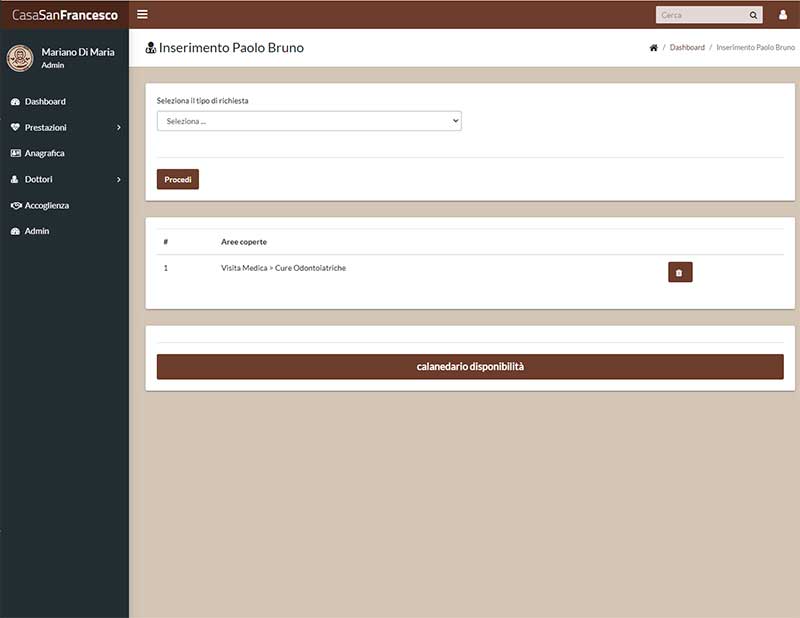Click the Mariano Di Maria user name
The height and width of the screenshot is (618, 800).
(78, 52)
